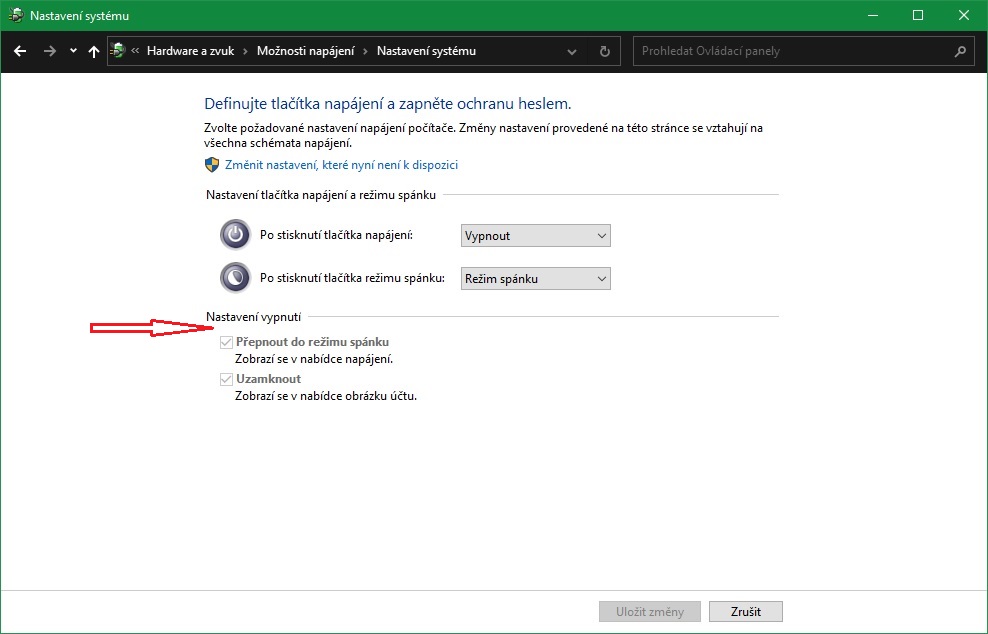The width and height of the screenshot is (988, 634).
Task: Click the control panel icon in address bar
Action: point(119,51)
